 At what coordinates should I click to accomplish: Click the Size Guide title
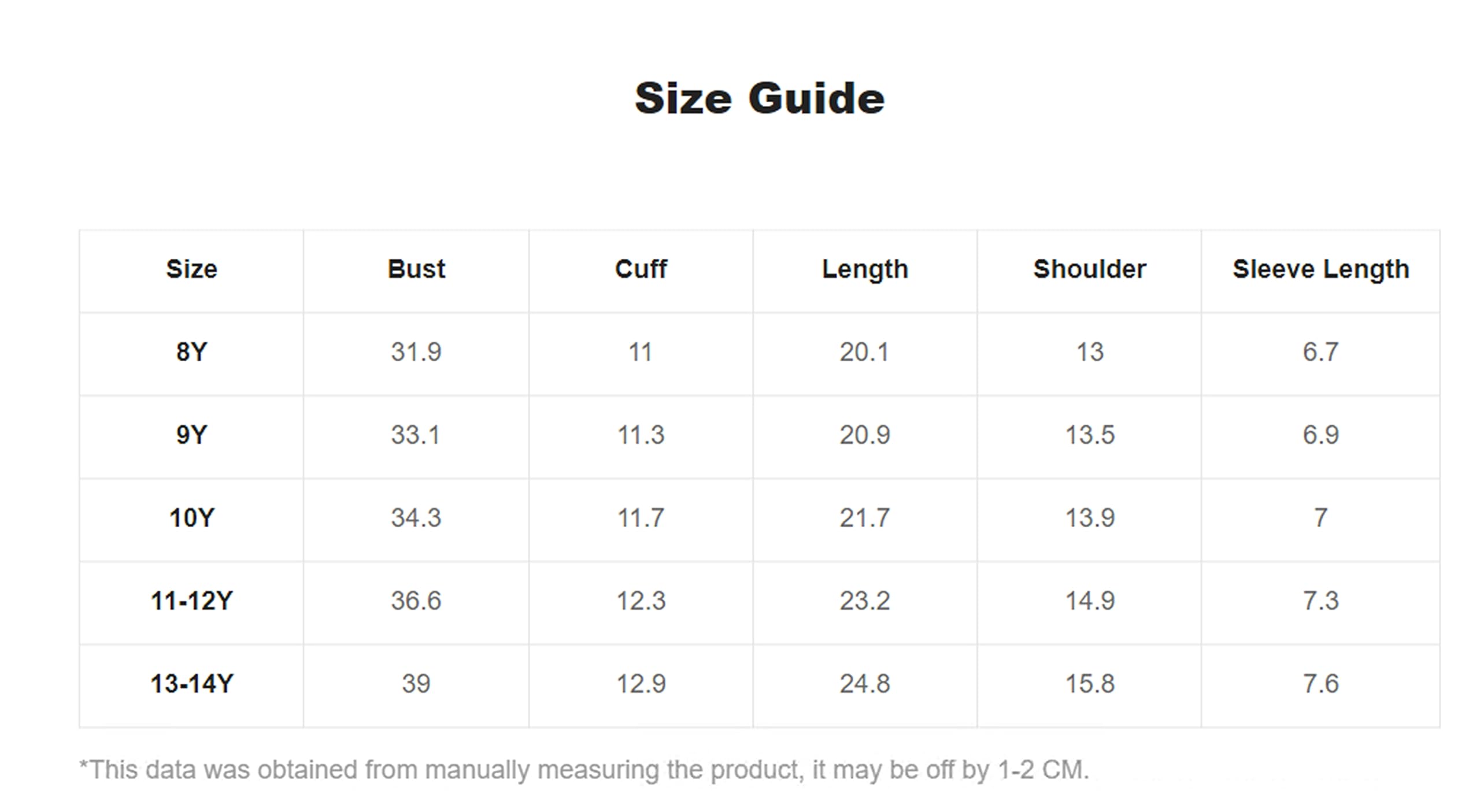point(759,98)
